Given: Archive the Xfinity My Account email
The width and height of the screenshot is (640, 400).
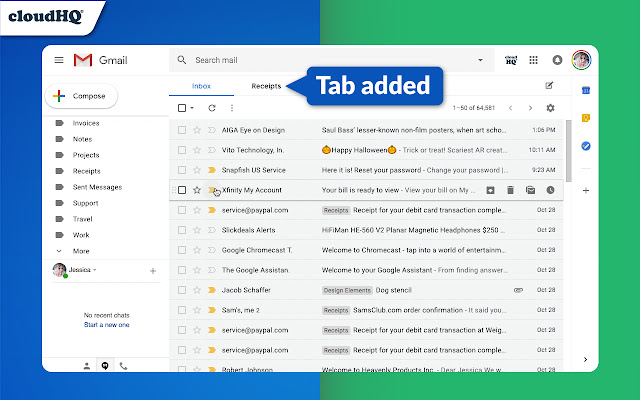Looking at the screenshot, I should [490, 190].
